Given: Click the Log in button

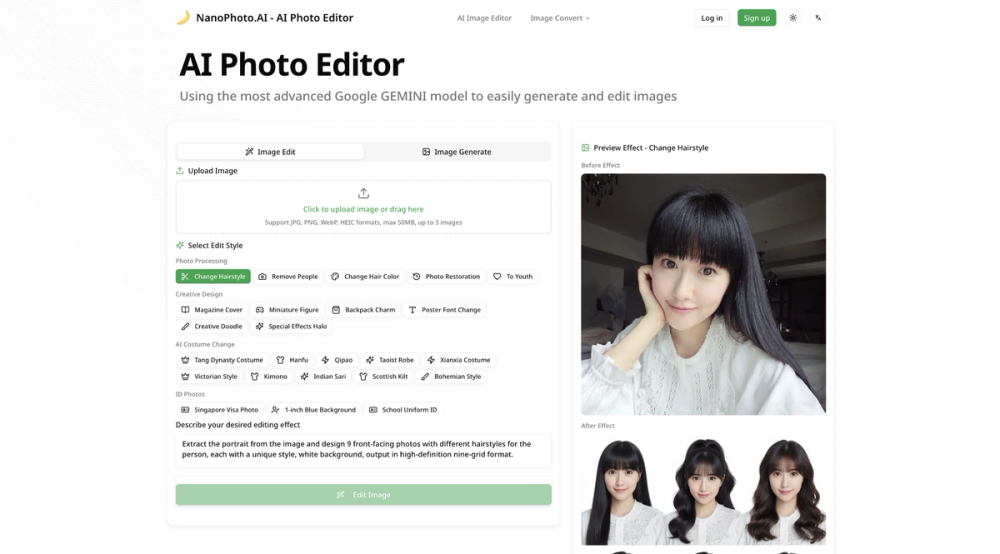Looking at the screenshot, I should (x=712, y=18).
